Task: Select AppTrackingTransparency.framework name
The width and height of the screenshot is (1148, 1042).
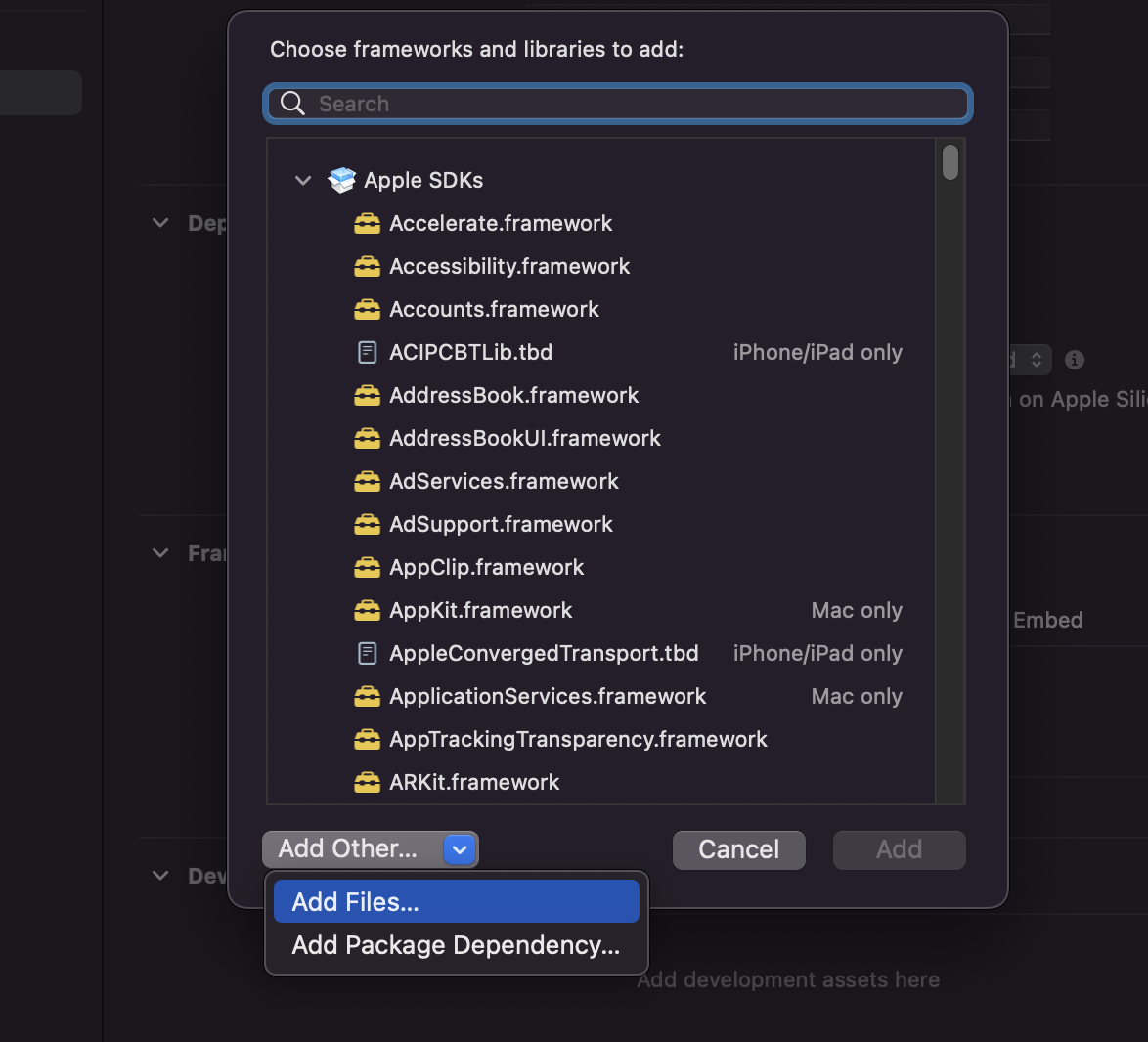Action: (578, 740)
